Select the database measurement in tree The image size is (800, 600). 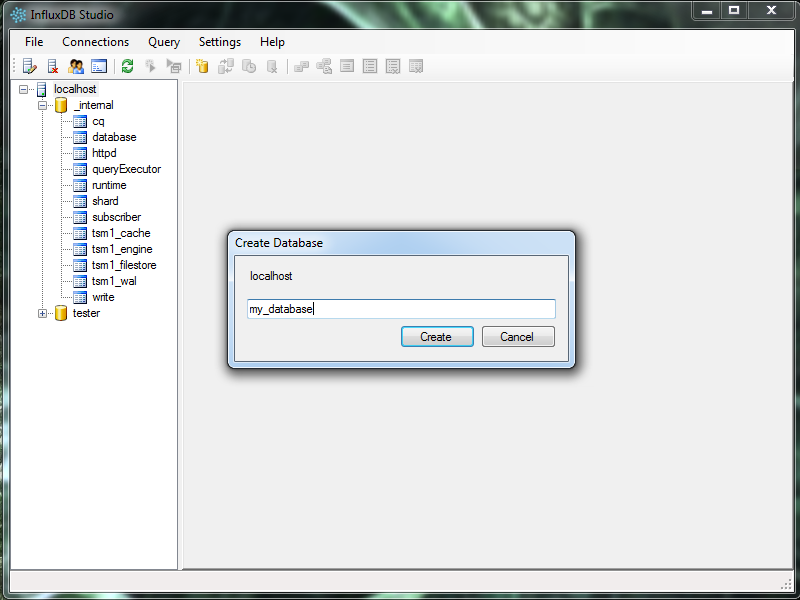coord(114,137)
